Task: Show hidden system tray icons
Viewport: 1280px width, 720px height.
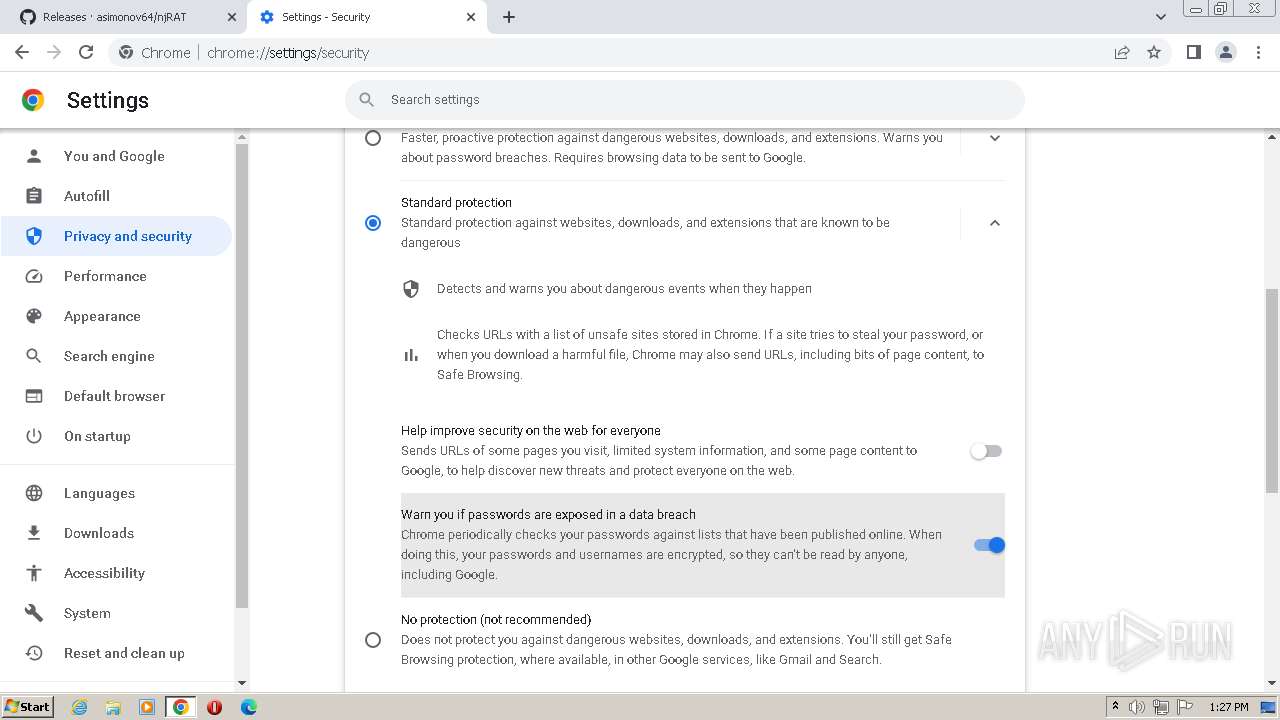Action: (x=1115, y=707)
